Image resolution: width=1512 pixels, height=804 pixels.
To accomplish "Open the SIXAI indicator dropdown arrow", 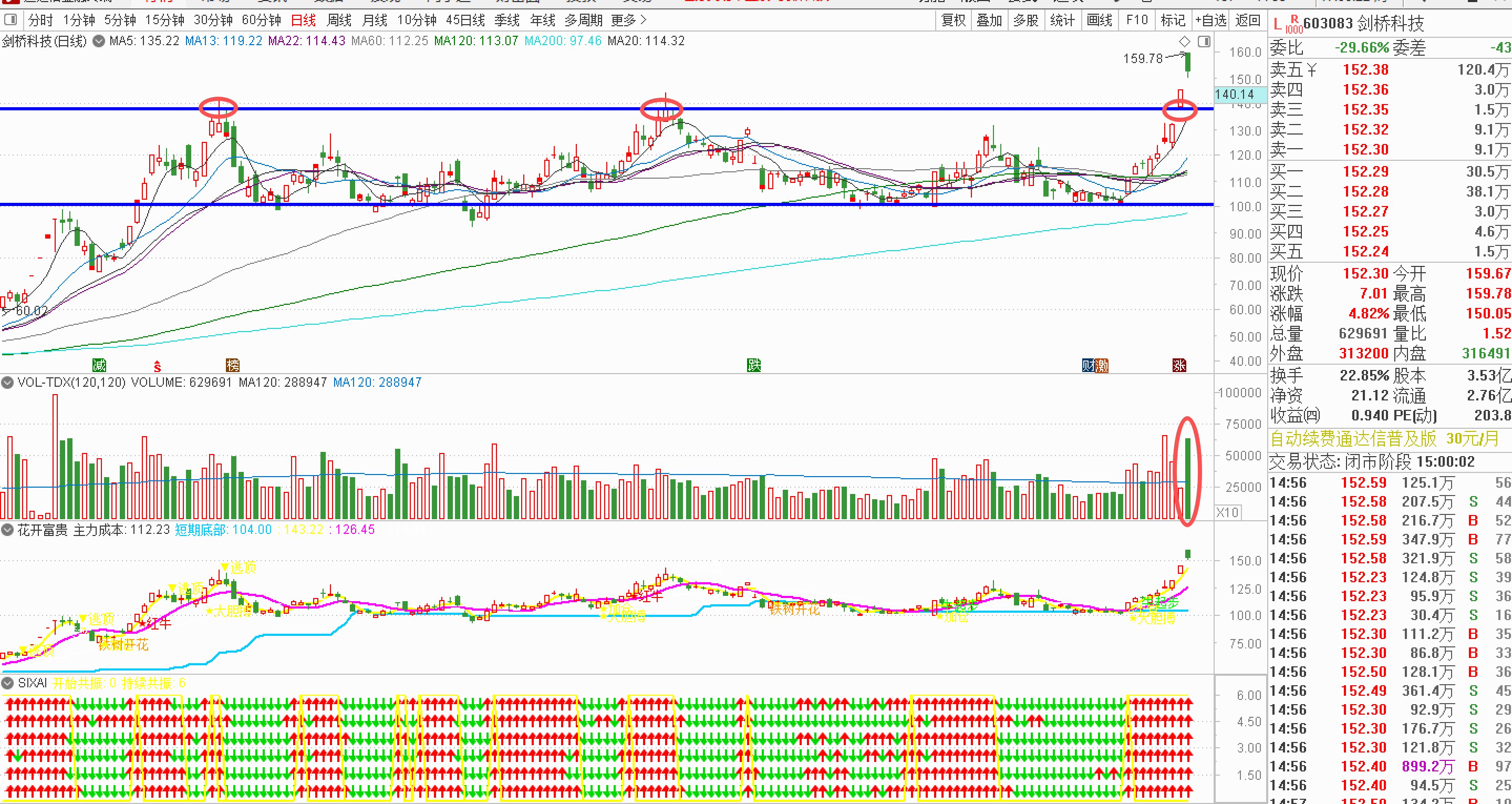I will (8, 683).
